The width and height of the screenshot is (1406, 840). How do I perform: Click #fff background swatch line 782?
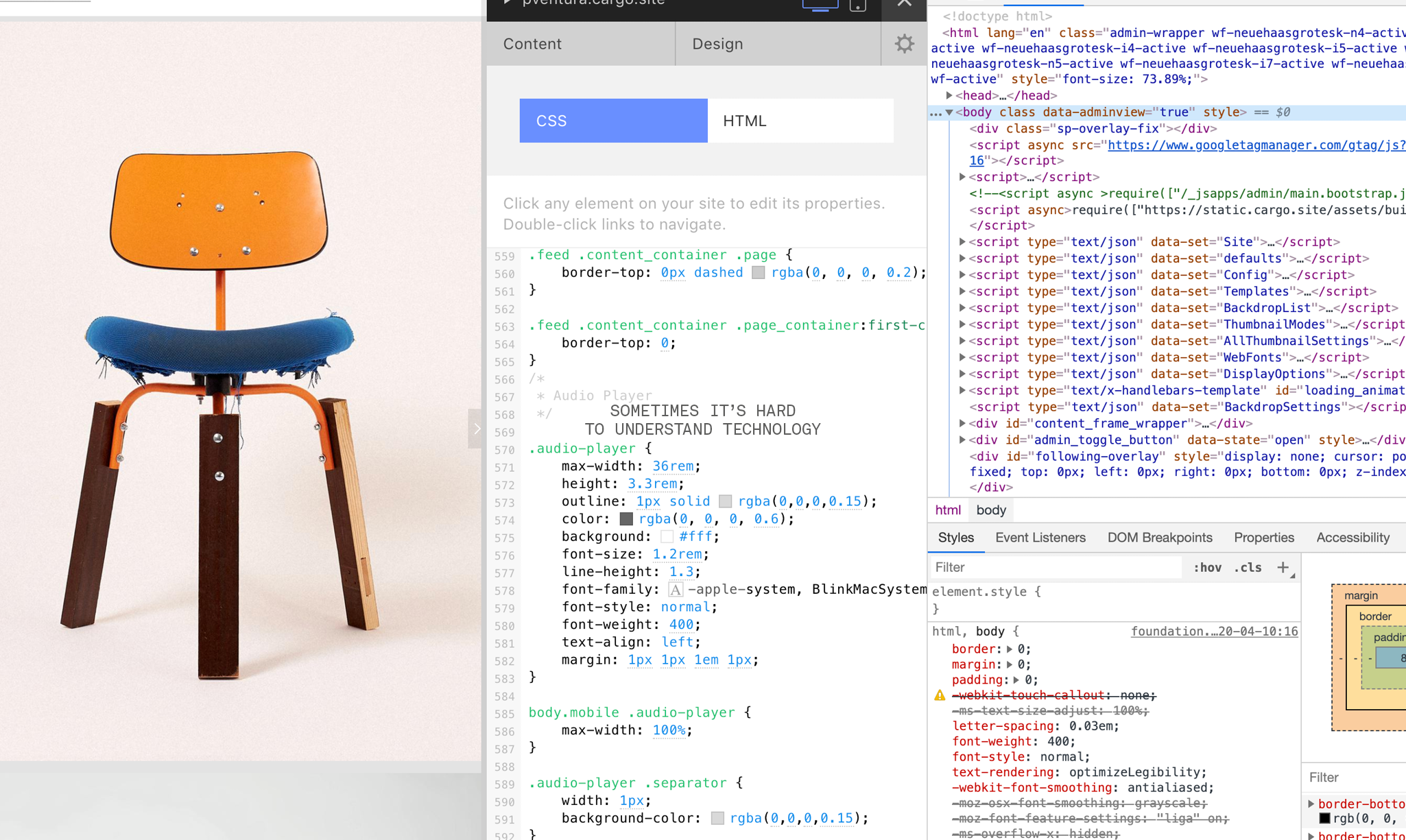point(667,537)
